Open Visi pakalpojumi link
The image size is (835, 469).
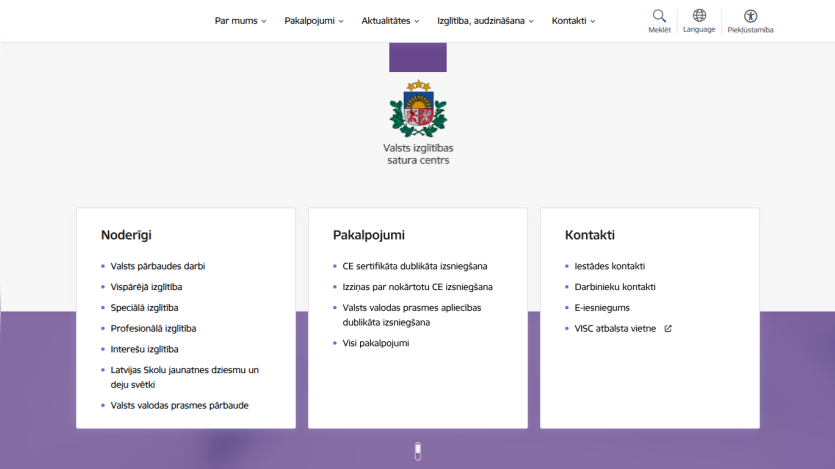376,343
